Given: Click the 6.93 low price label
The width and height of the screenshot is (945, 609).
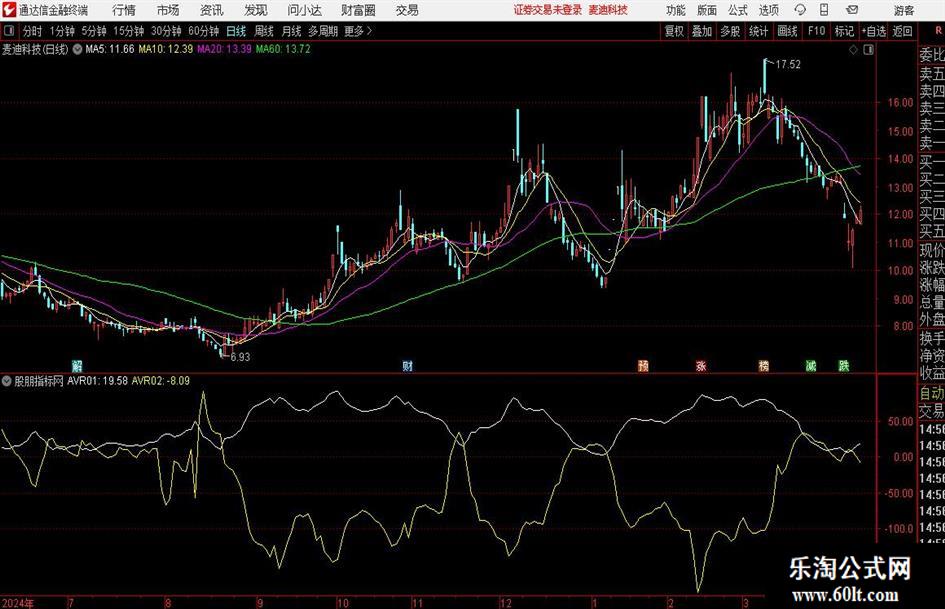Looking at the screenshot, I should (240, 357).
